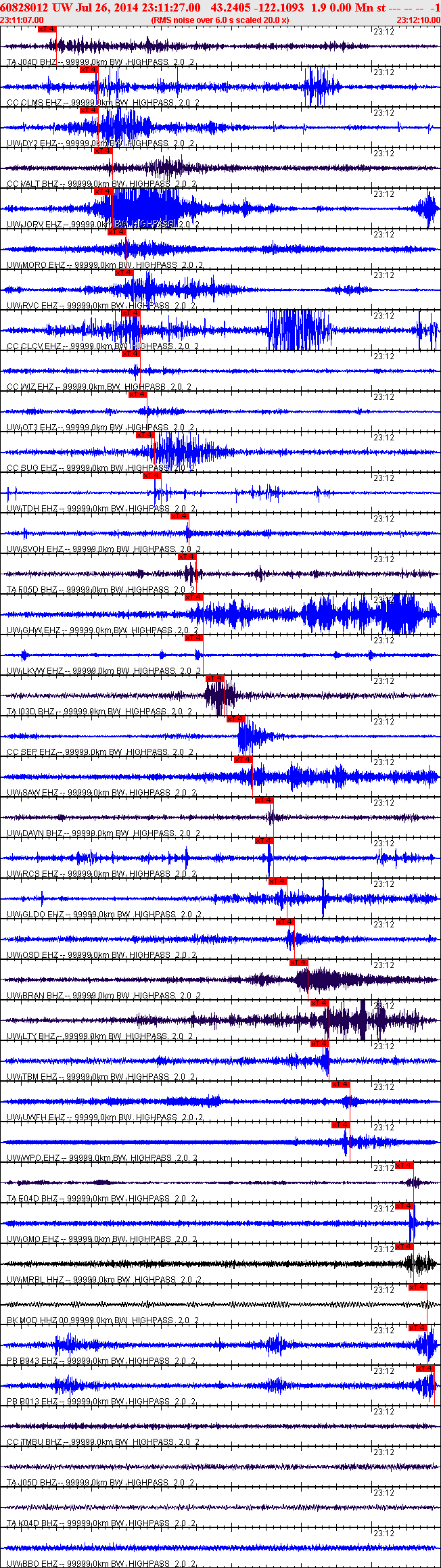Click the red pick marker on the UW RVC trace
Screen dimensions: 441x1568
pos(124,273)
